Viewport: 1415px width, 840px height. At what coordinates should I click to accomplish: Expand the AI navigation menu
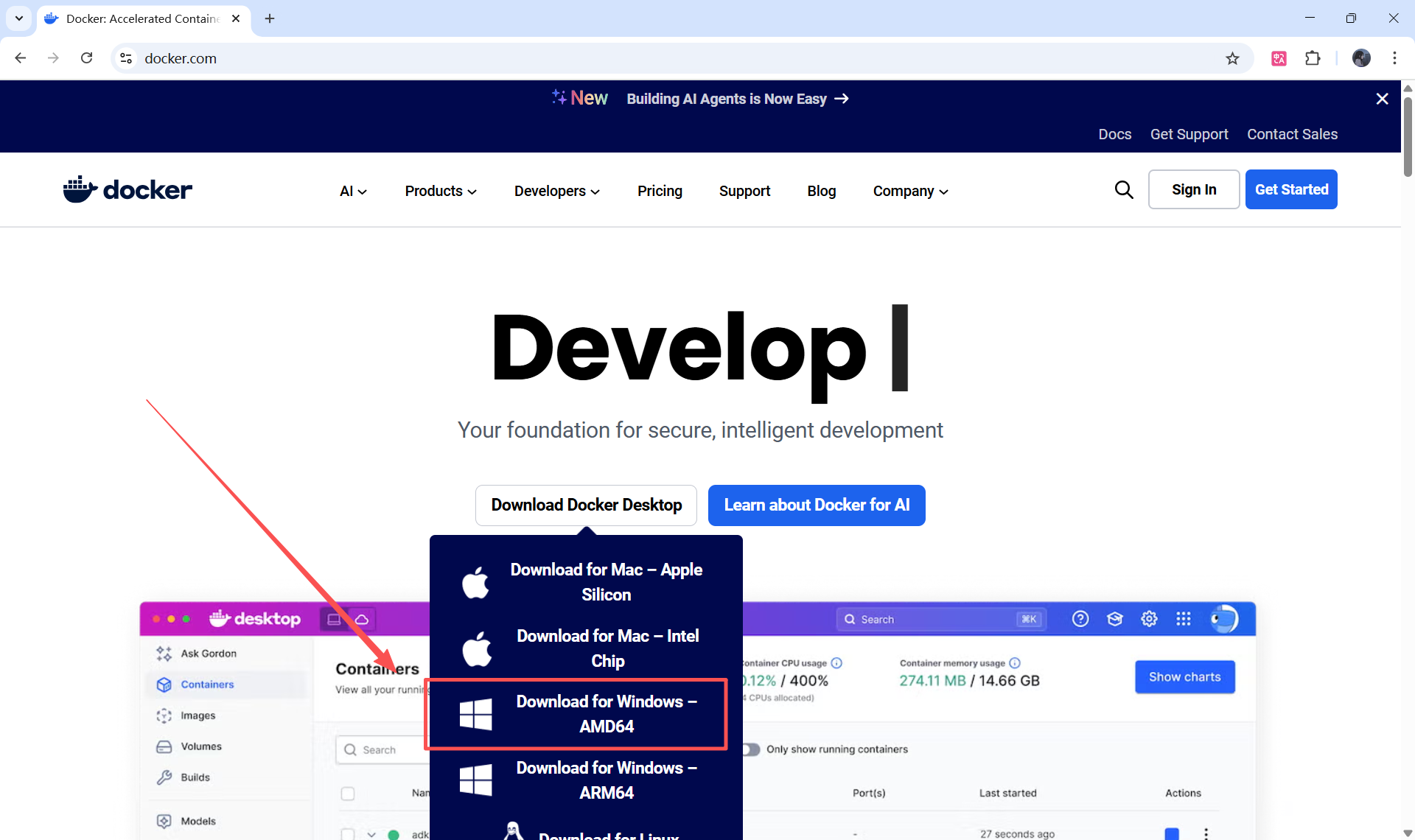point(353,191)
